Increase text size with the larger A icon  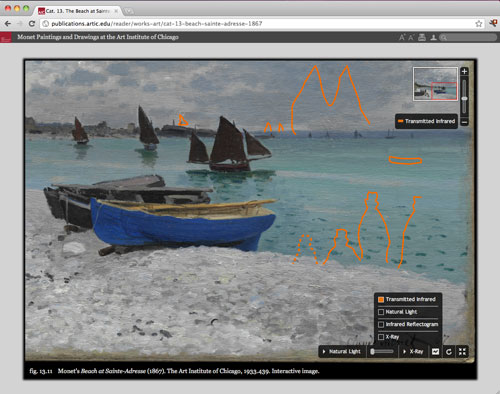(402, 37)
